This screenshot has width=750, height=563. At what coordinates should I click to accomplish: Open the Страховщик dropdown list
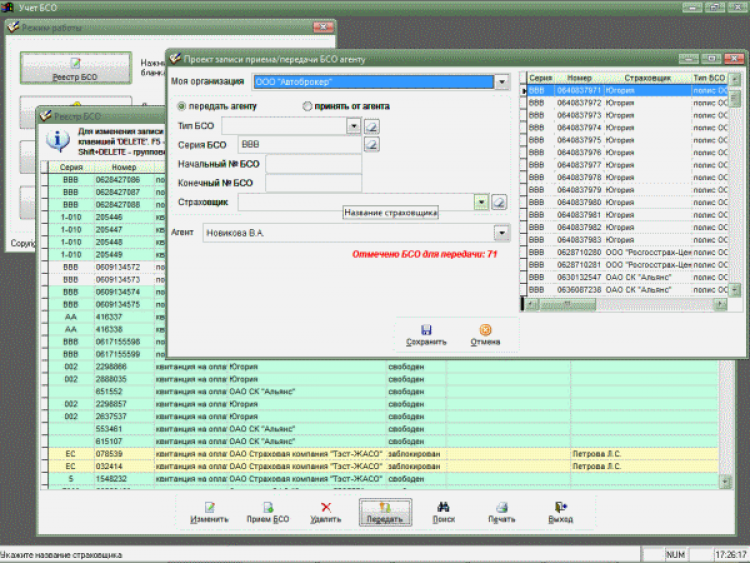[481, 202]
